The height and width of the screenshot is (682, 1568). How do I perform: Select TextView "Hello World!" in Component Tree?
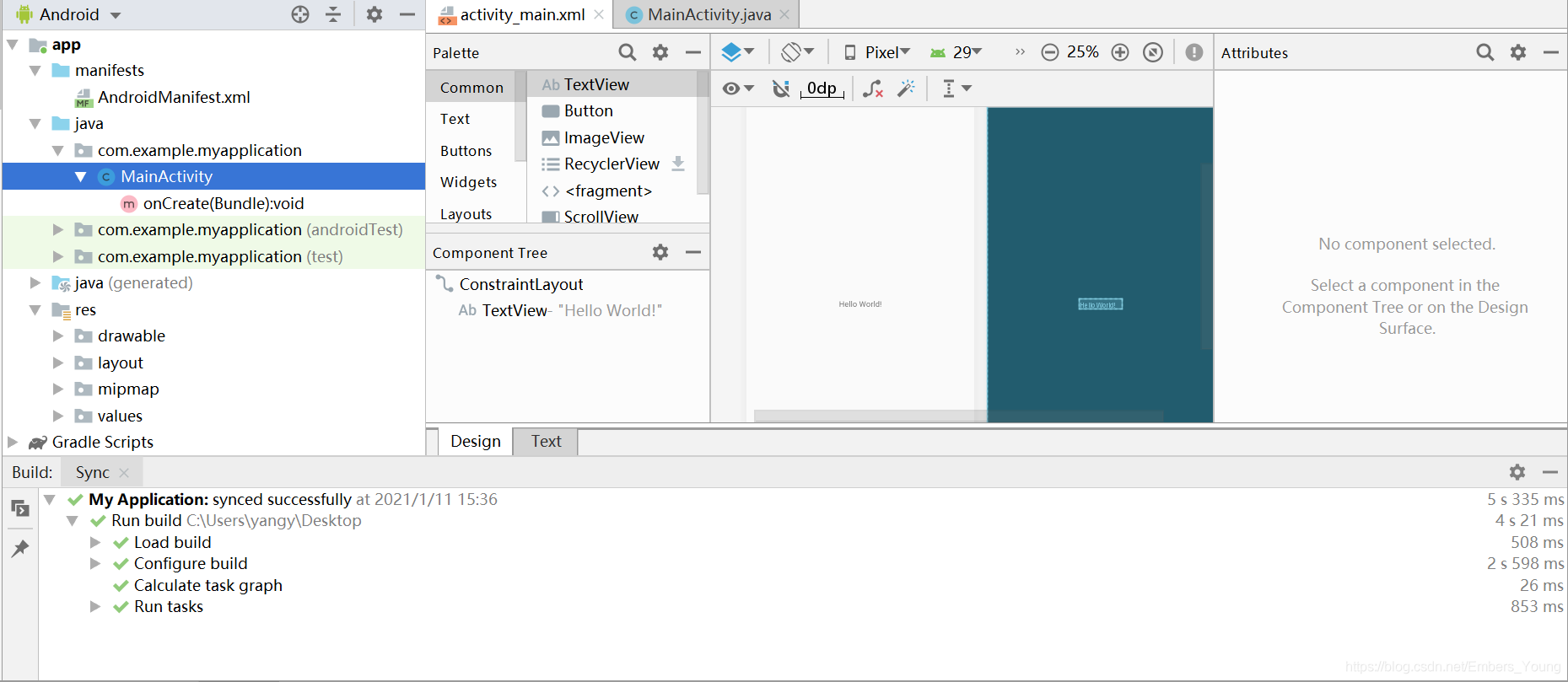560,310
